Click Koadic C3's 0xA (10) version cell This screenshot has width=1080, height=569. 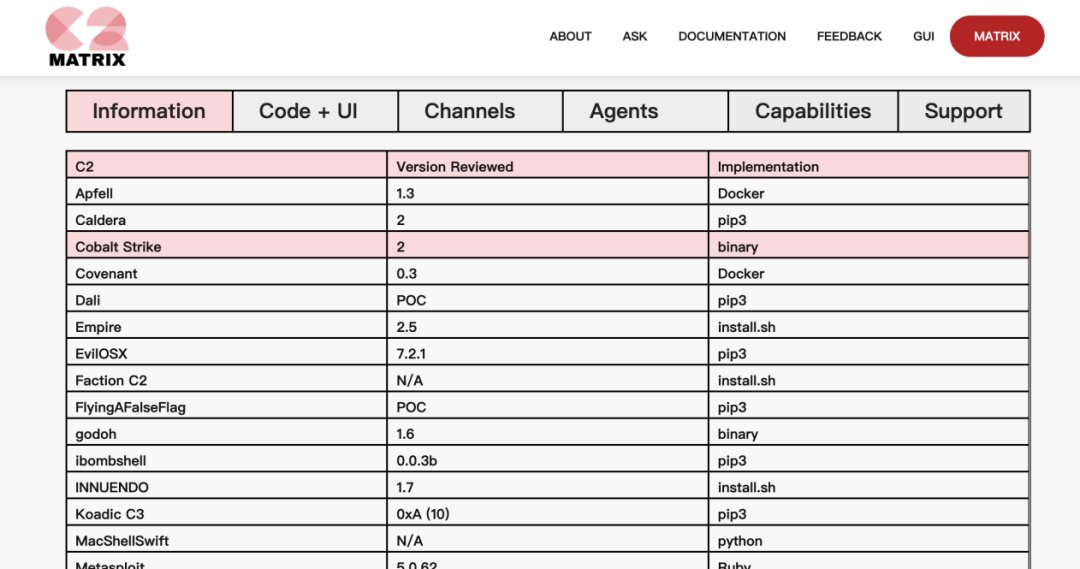(x=548, y=514)
